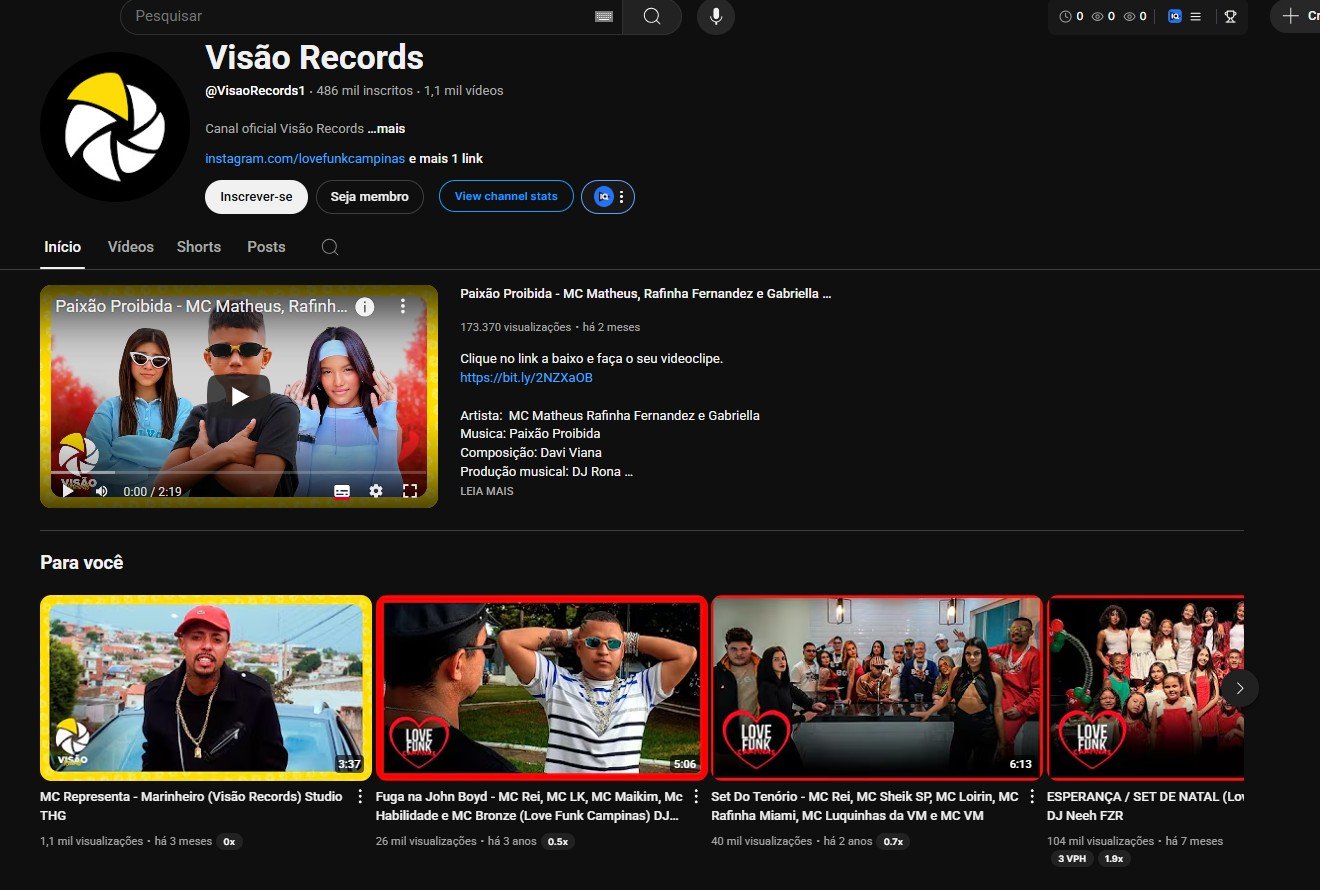The image size is (1320, 890).
Task: Expand description with LEIA MAIS
Action: 487,492
